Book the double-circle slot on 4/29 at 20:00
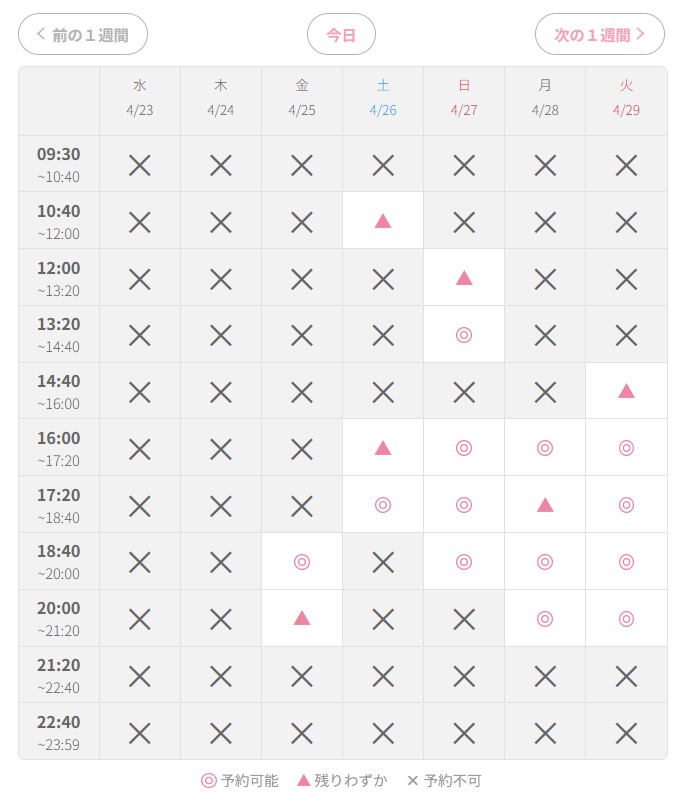 point(626,618)
